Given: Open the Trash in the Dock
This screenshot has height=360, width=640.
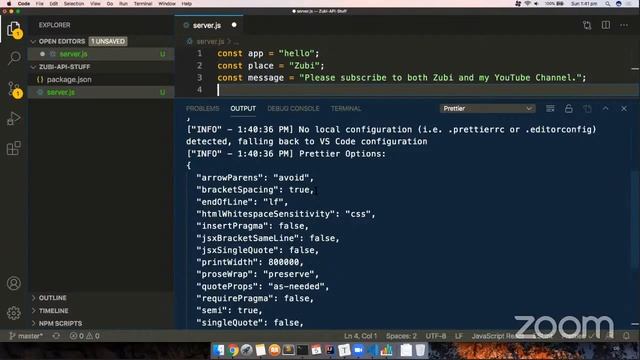Looking at the screenshot, I should [420, 350].
